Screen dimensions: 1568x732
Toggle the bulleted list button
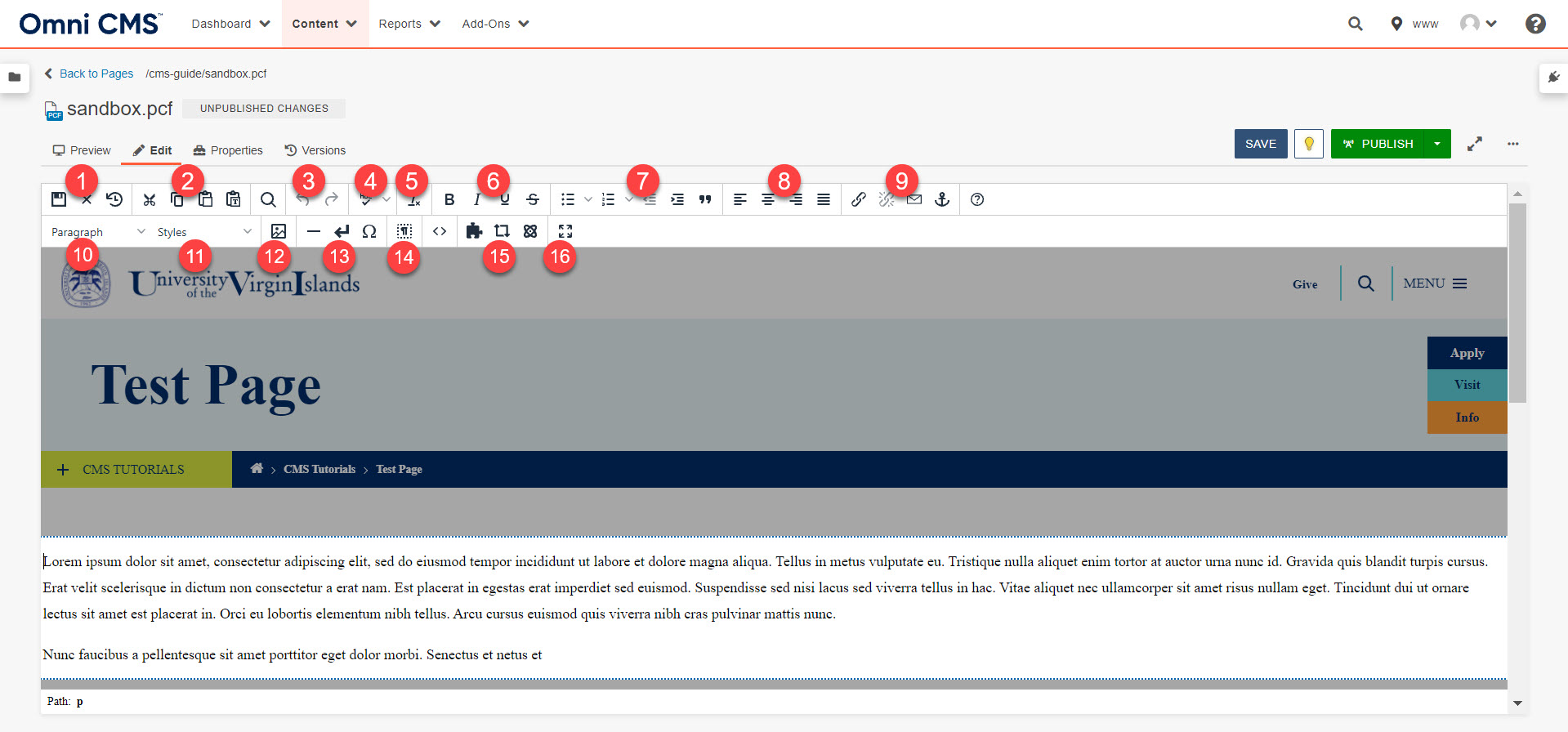pos(568,199)
